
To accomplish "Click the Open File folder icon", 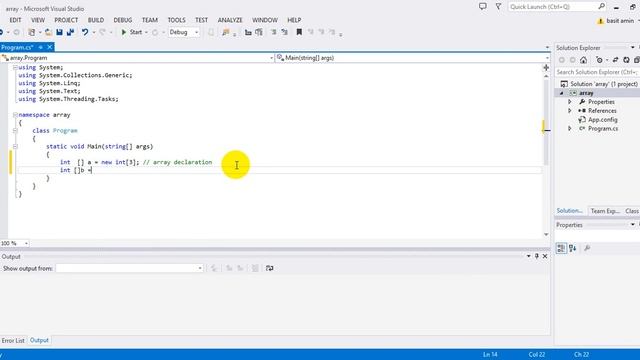I will point(48,32).
